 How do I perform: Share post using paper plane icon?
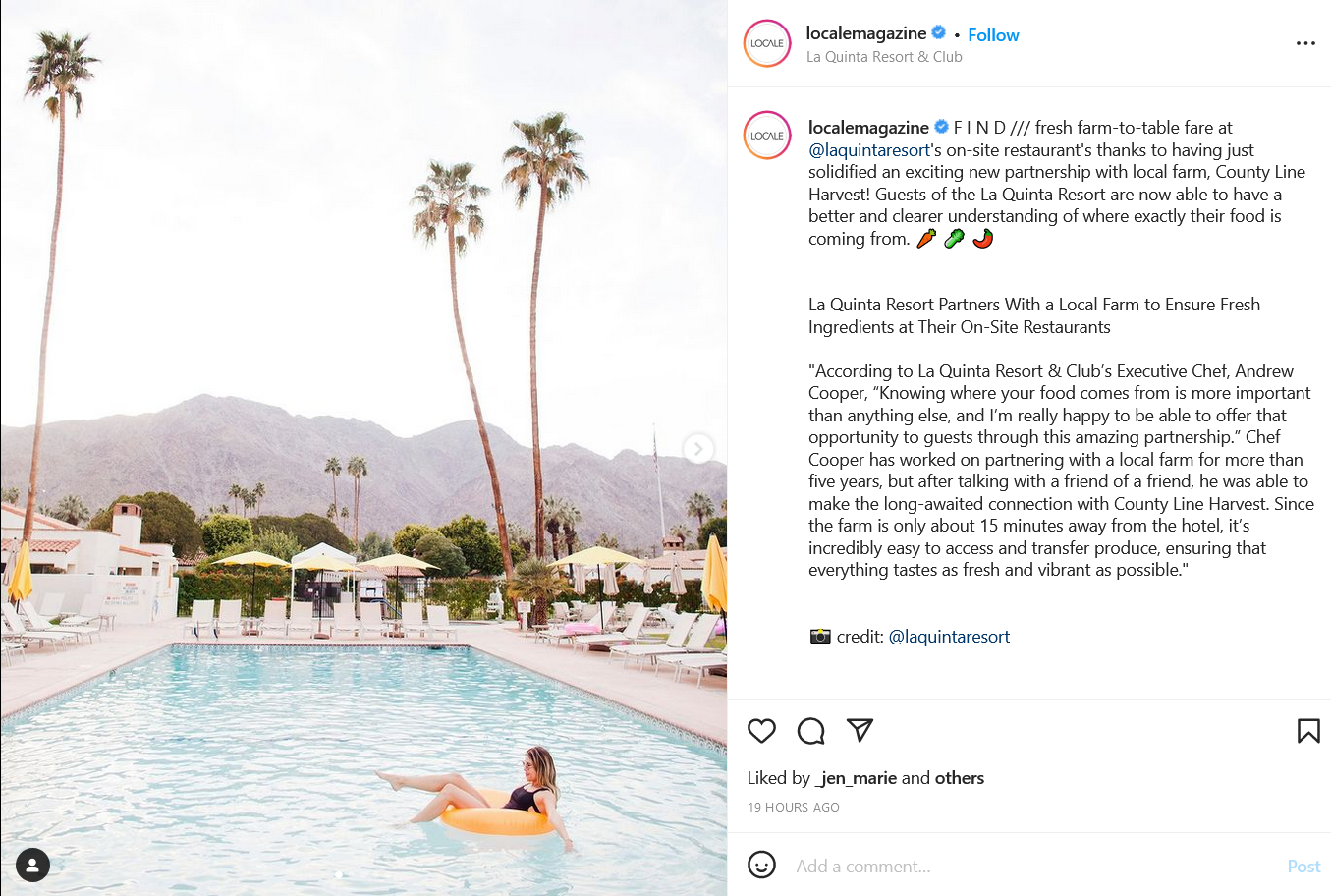pyautogui.click(x=860, y=730)
